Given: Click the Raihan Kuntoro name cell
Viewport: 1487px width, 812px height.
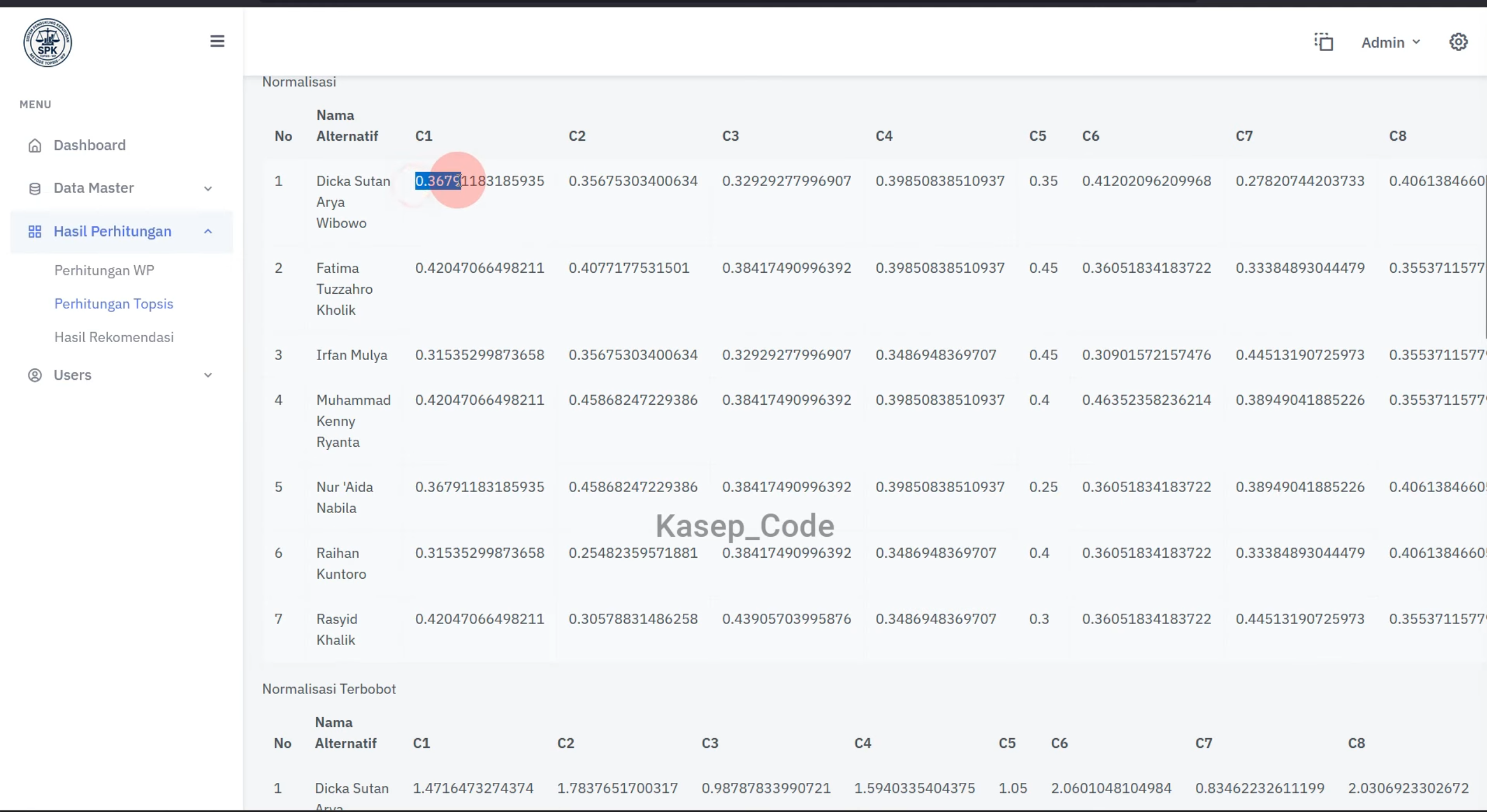Looking at the screenshot, I should pos(341,564).
